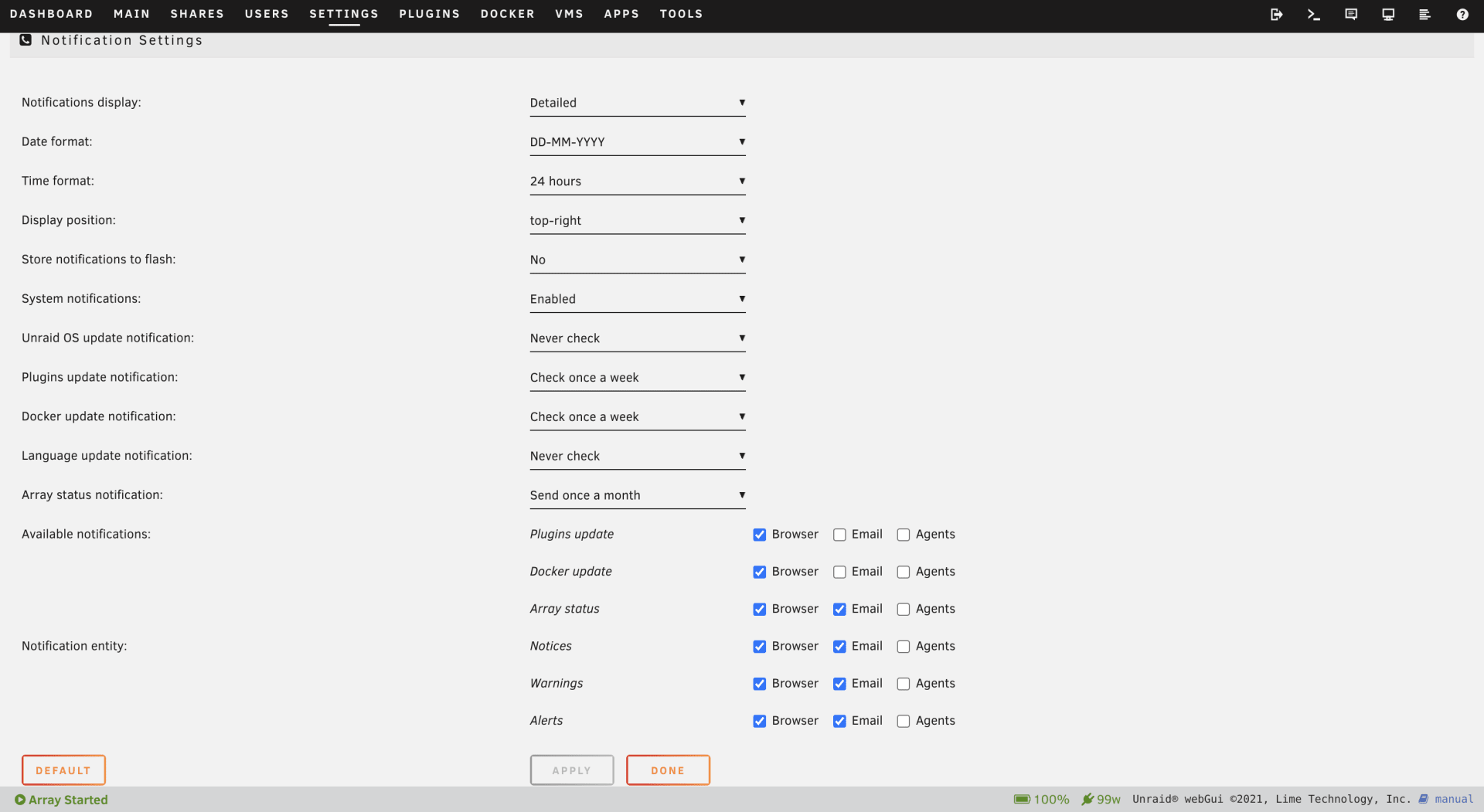
Task: Check Email for Plugins update
Action: (x=839, y=535)
